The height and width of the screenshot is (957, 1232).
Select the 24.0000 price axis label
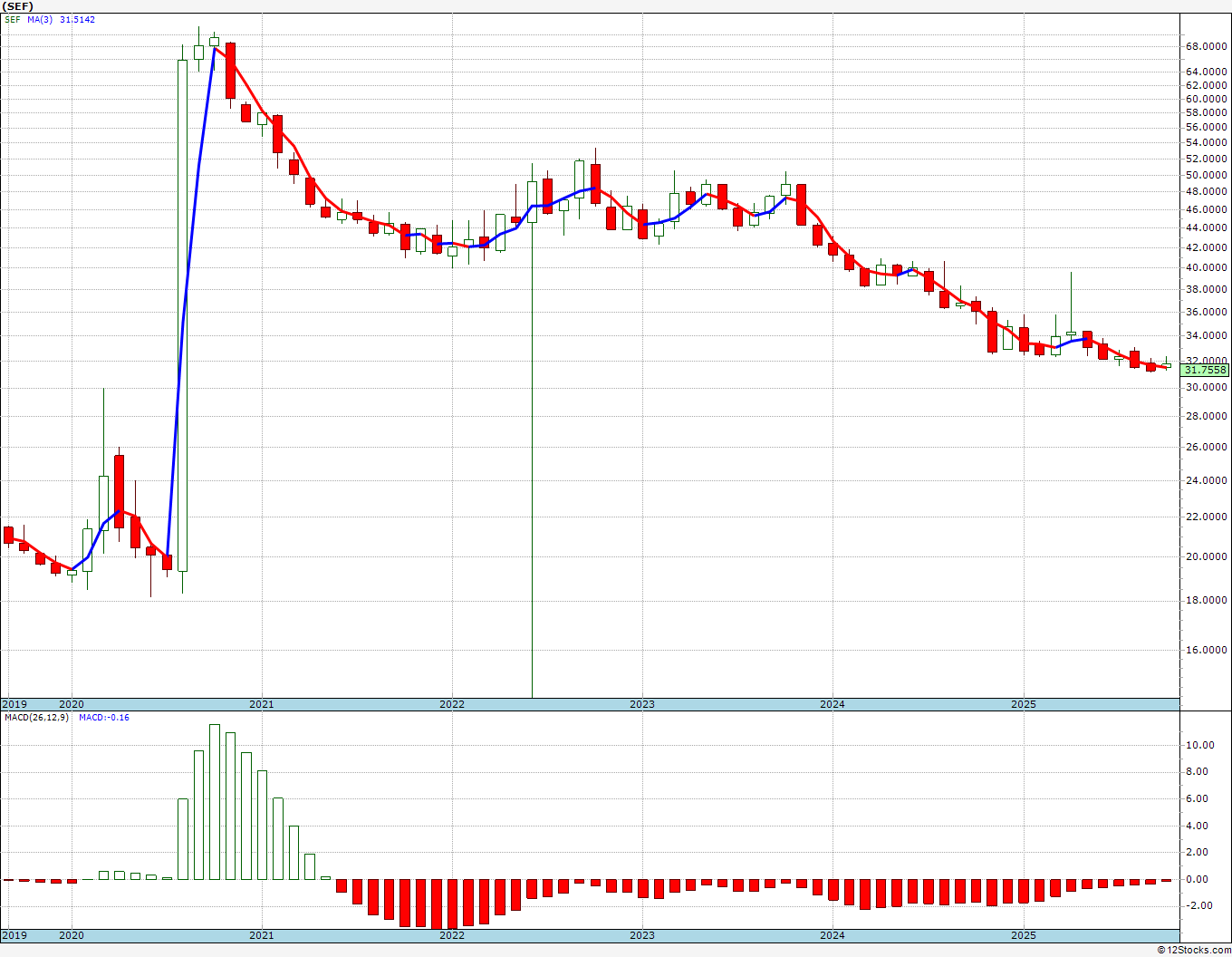1207,481
